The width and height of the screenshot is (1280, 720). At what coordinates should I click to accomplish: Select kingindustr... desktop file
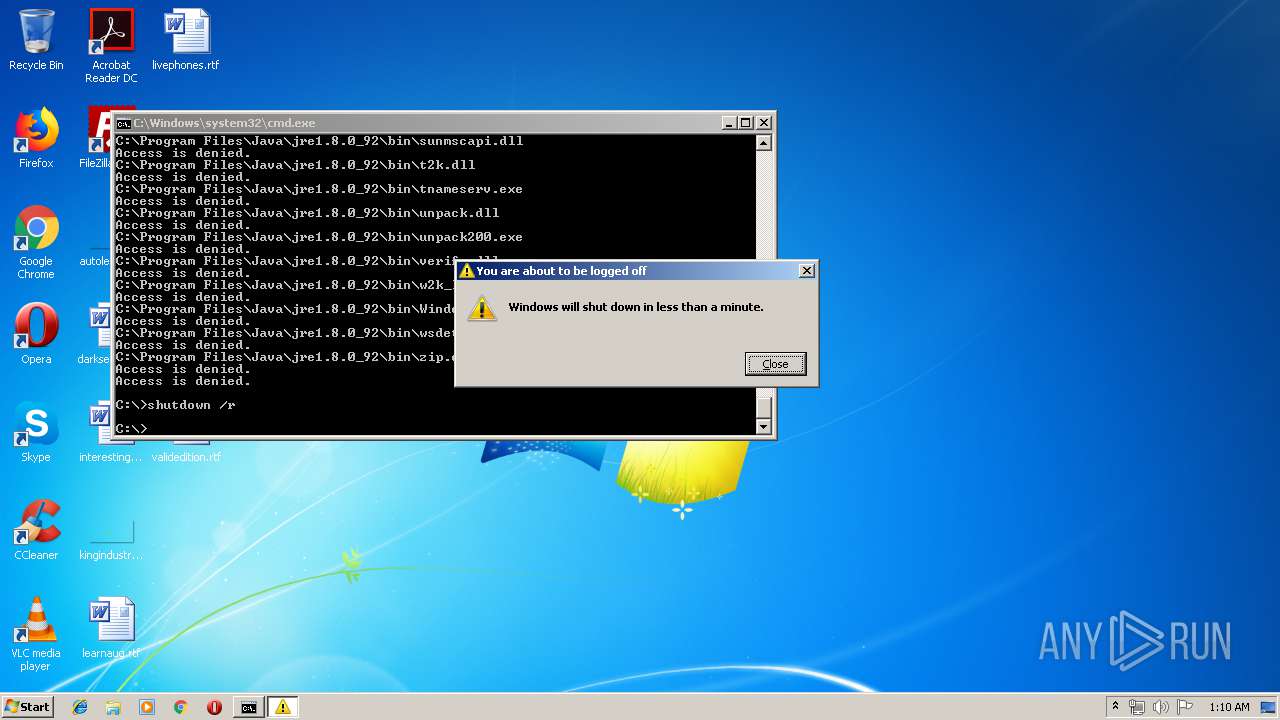tap(111, 540)
